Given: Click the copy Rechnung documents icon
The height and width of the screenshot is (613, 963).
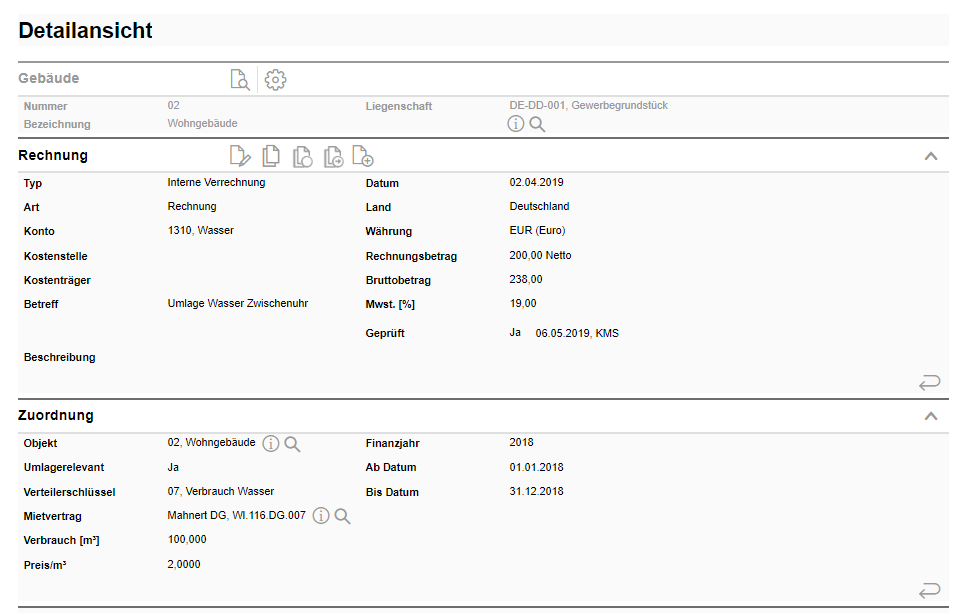Looking at the screenshot, I should pyautogui.click(x=271, y=156).
